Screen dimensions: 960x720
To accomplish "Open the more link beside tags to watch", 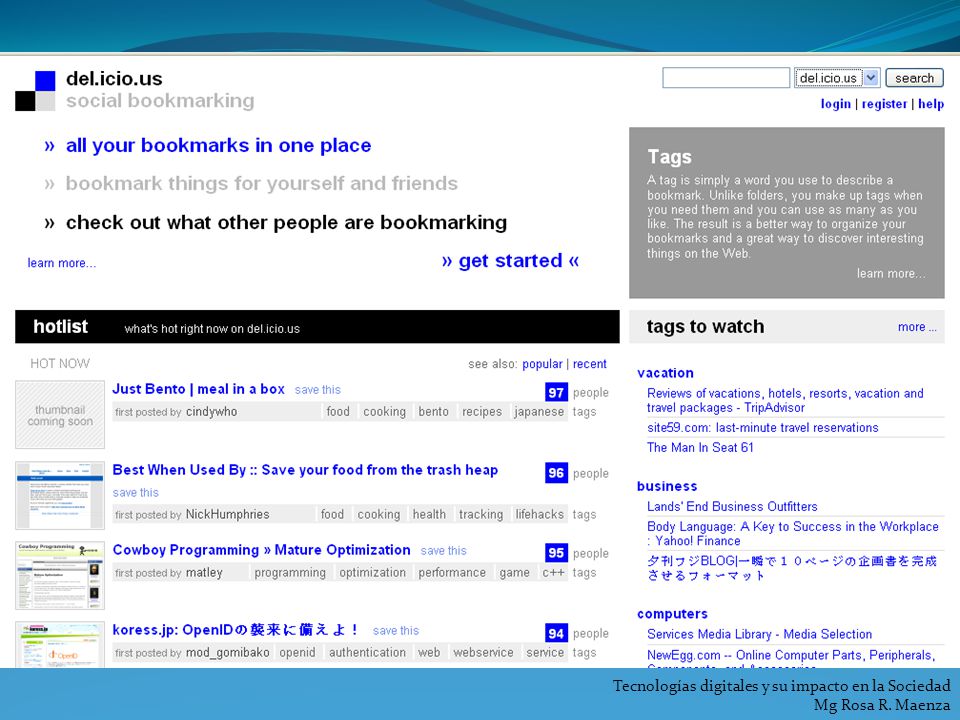I will (x=917, y=327).
